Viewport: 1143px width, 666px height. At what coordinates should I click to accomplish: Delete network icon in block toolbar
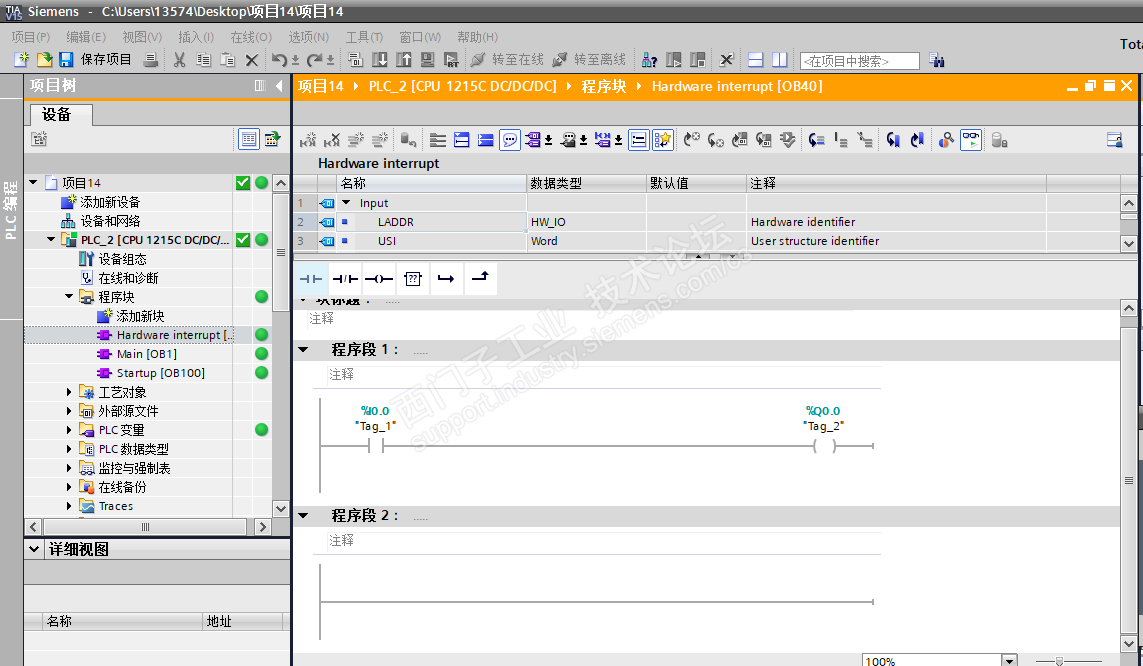332,140
